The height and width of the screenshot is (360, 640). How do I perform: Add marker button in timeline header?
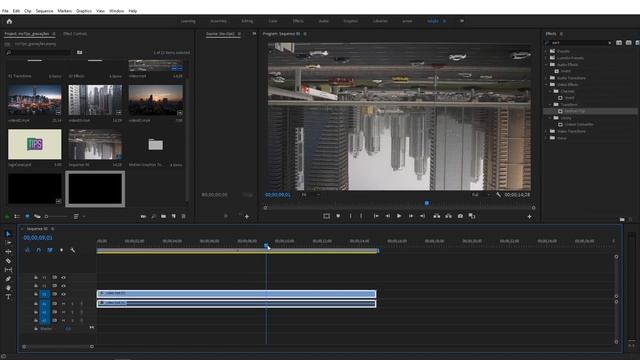pos(61,250)
